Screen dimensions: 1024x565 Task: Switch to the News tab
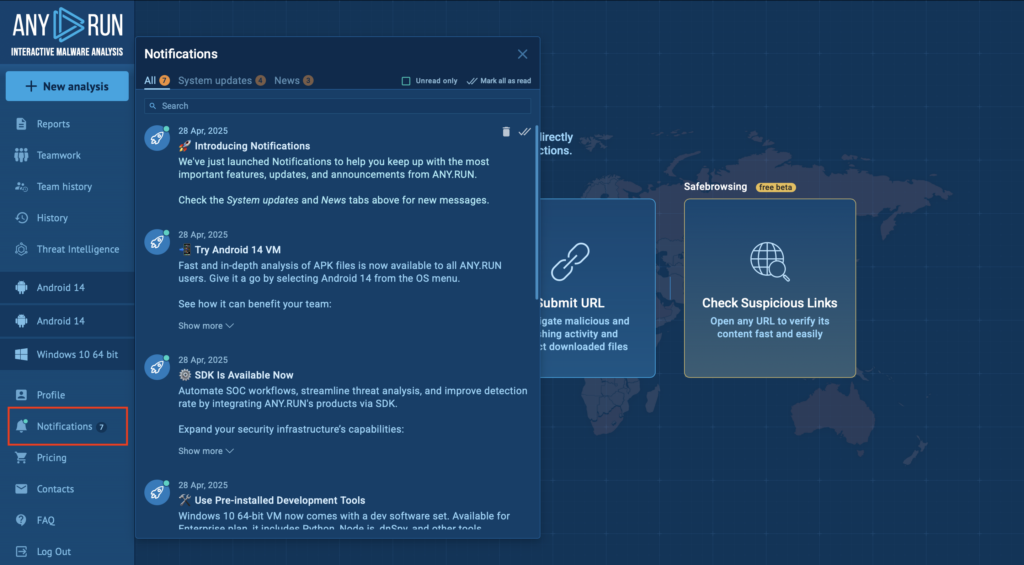(287, 80)
